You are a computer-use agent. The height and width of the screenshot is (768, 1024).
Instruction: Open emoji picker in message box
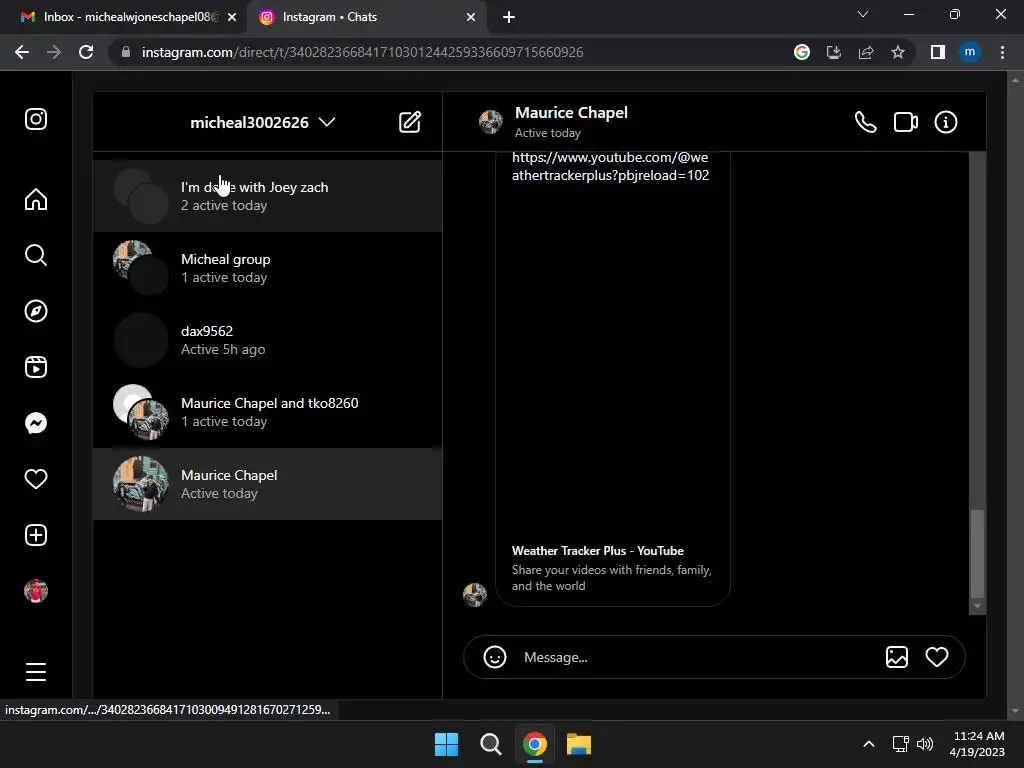point(494,657)
